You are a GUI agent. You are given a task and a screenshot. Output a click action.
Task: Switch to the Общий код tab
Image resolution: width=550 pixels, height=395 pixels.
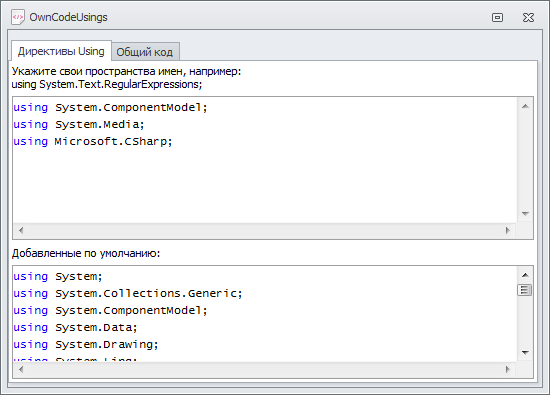tap(145, 52)
